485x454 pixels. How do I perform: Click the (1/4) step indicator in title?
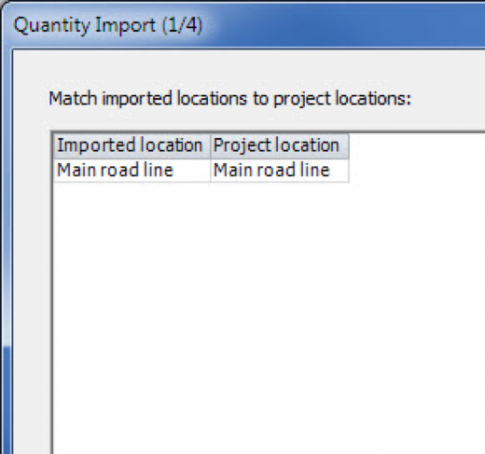(x=182, y=25)
